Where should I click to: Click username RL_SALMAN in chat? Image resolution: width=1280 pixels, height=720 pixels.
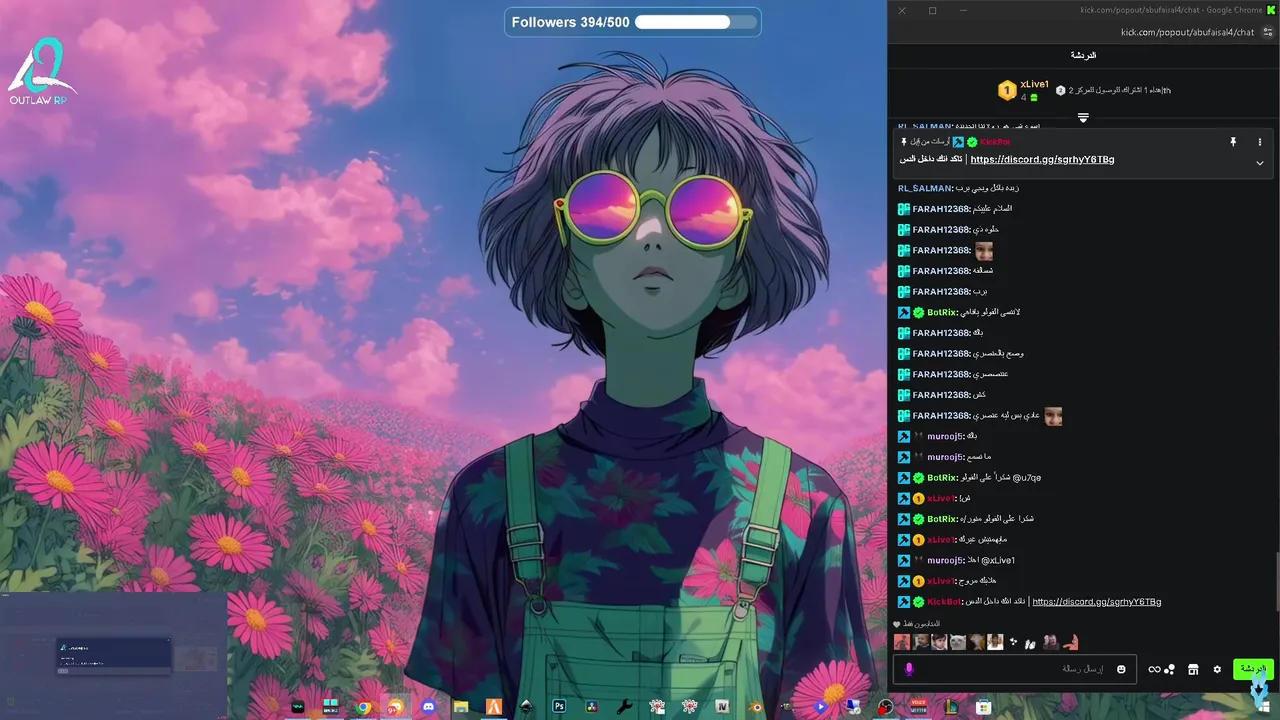click(x=925, y=188)
